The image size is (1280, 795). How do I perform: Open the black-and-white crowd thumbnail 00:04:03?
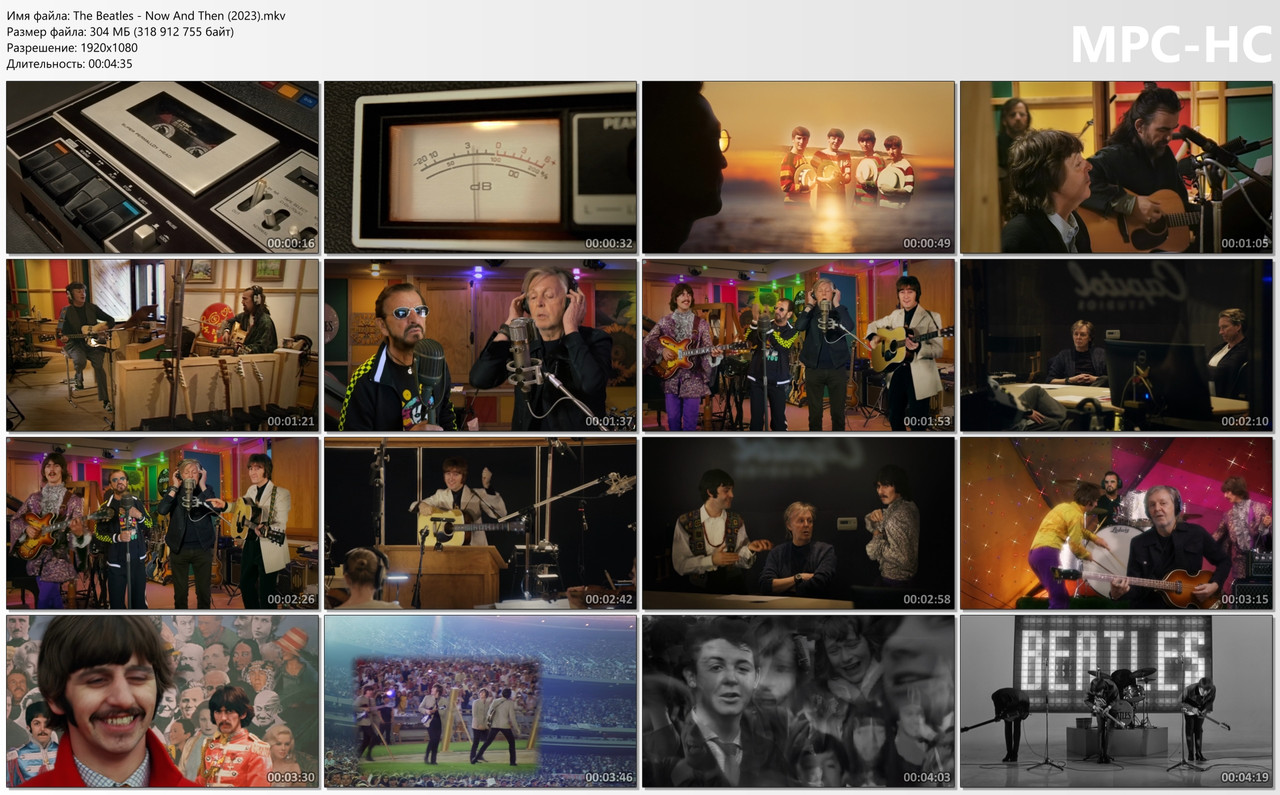pos(798,701)
